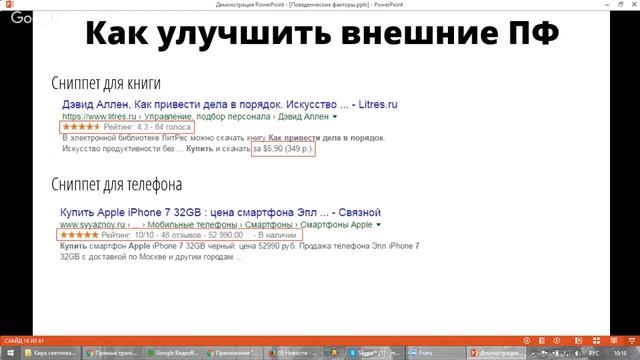Click 'за $5,90 (349 р.)' price text
This screenshot has width=640, height=360.
click(283, 149)
